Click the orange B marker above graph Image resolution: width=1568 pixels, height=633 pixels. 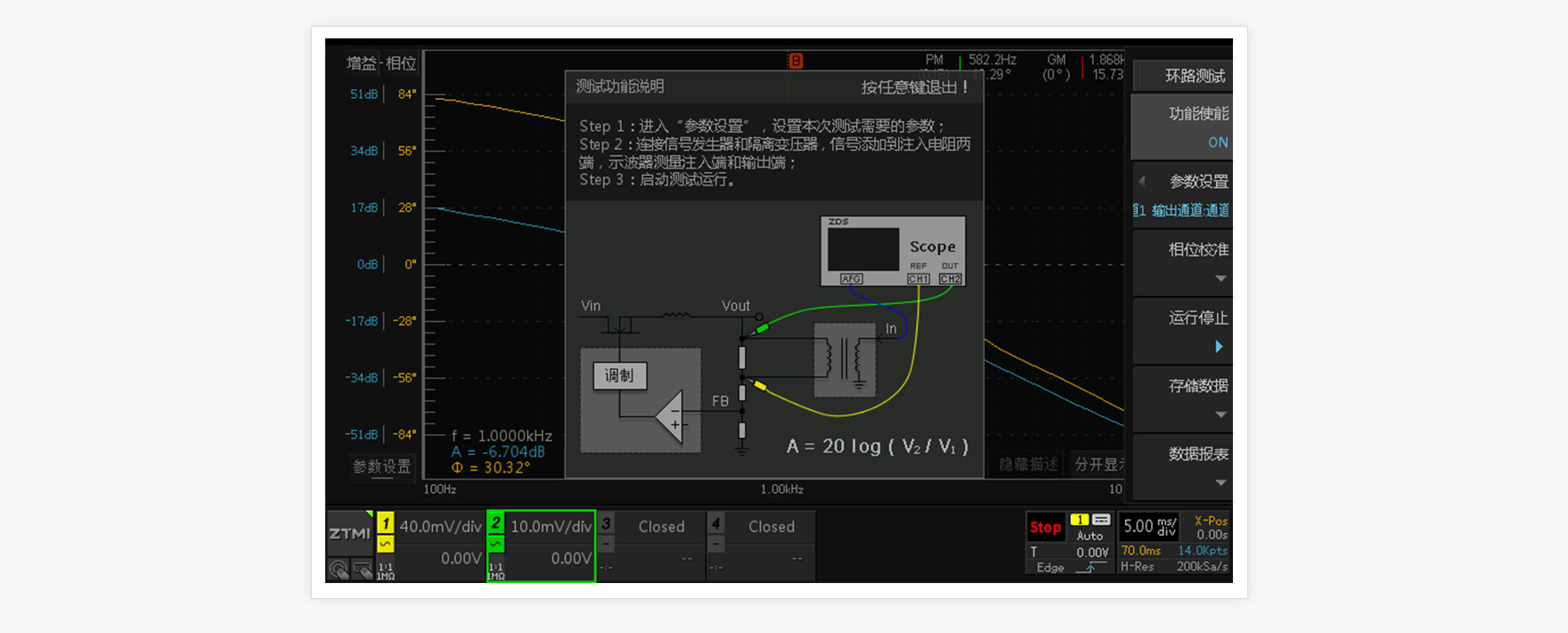(796, 61)
